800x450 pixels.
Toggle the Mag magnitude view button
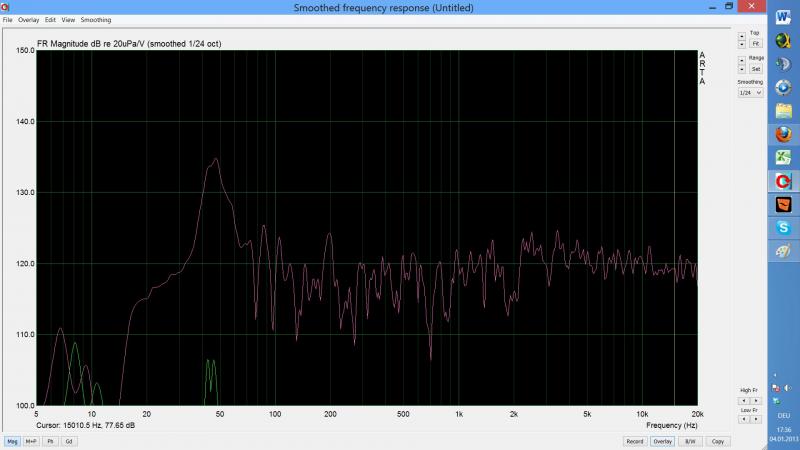tap(13, 441)
